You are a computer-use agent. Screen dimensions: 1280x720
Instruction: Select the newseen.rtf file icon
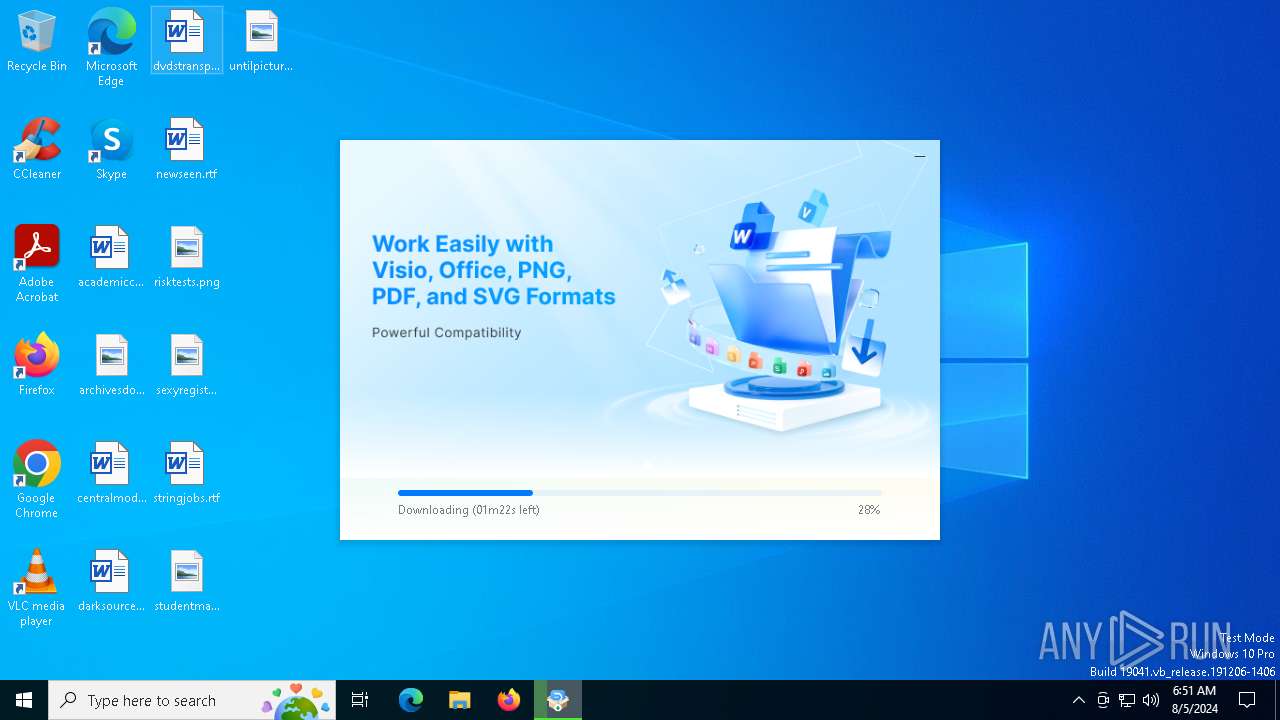(186, 150)
